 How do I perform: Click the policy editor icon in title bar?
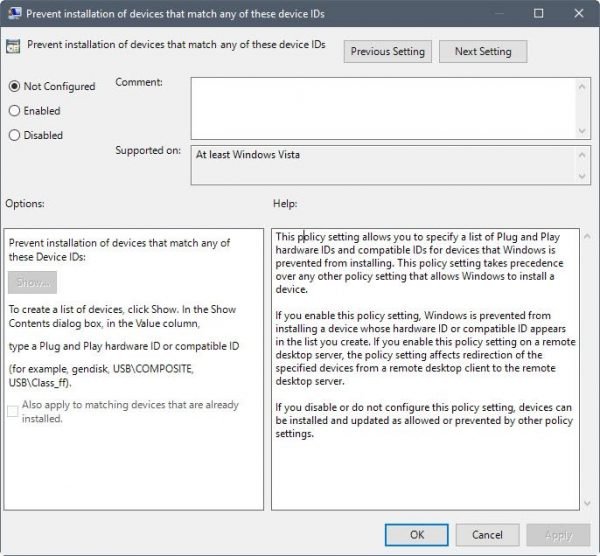13,13
